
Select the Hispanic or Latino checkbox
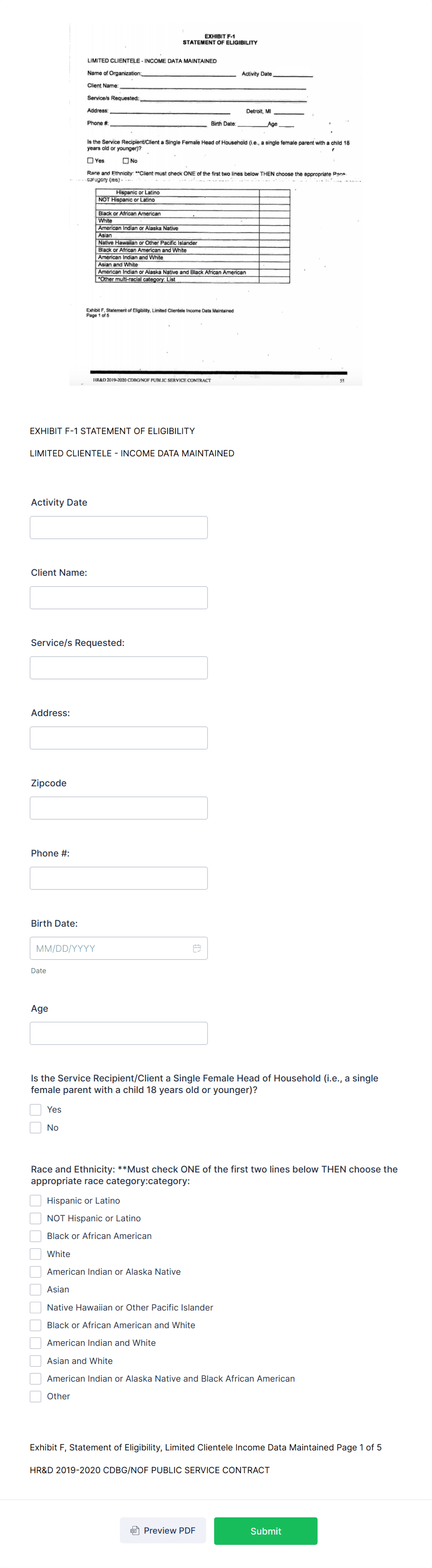click(x=35, y=1200)
